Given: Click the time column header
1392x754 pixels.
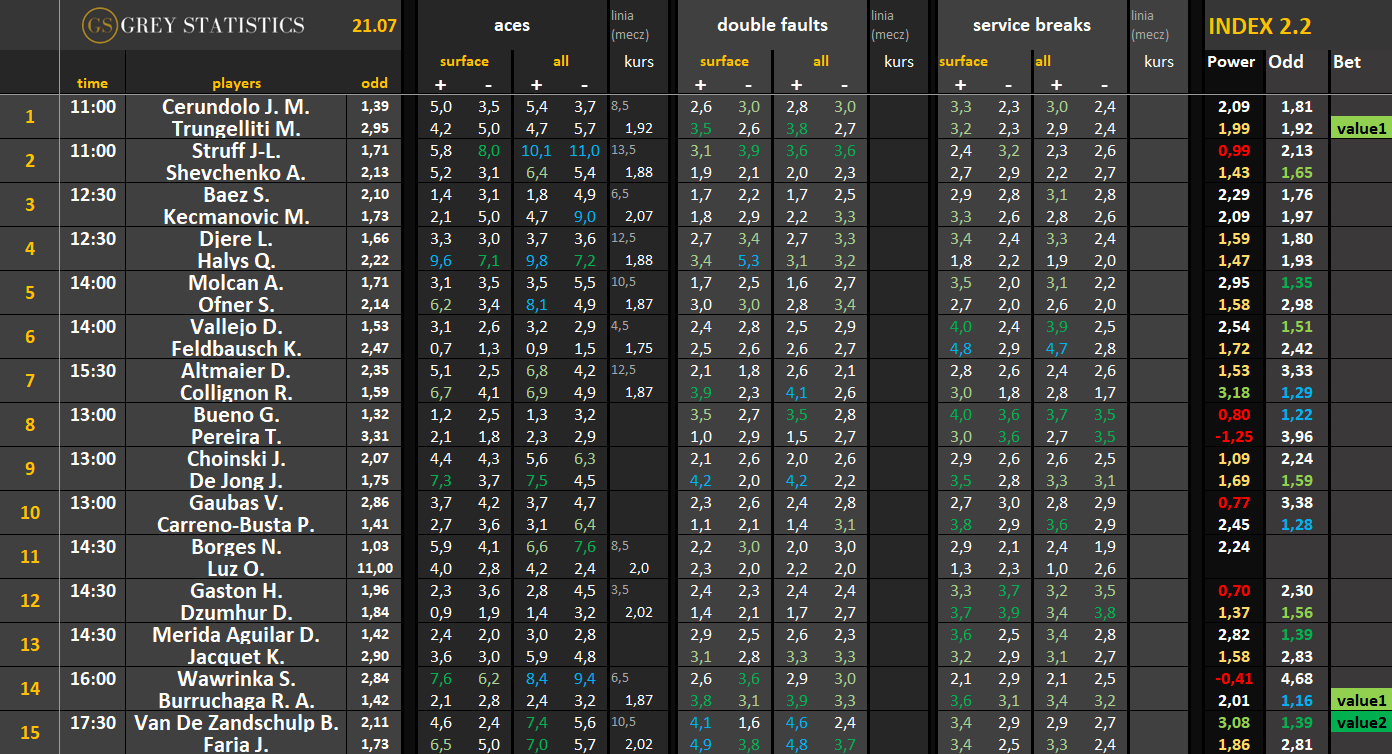Looking at the screenshot, I should click(92, 84).
